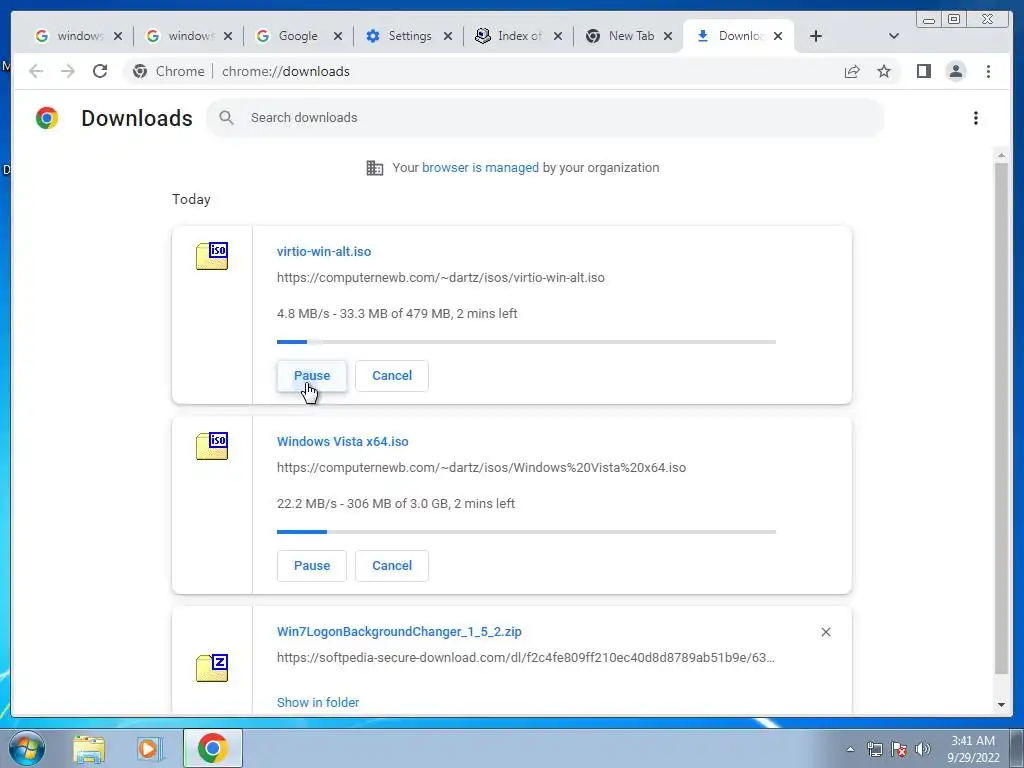Image resolution: width=1024 pixels, height=768 pixels.
Task: Open Chrome's three-dot menu
Action: 988,71
